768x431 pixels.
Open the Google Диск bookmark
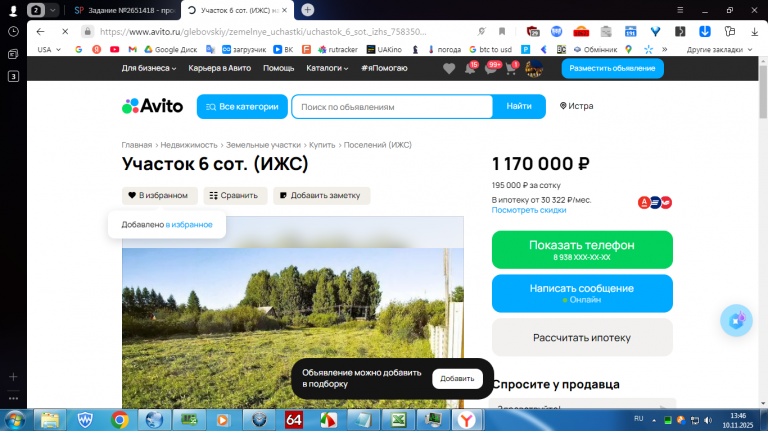click(170, 49)
